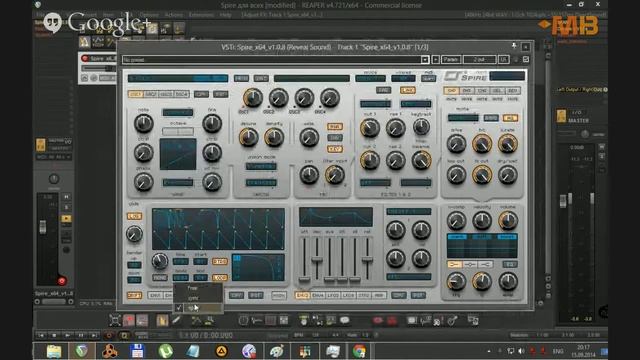The width and height of the screenshot is (640, 360).
Task: Click the filter res 1 knob
Action: [395, 128]
